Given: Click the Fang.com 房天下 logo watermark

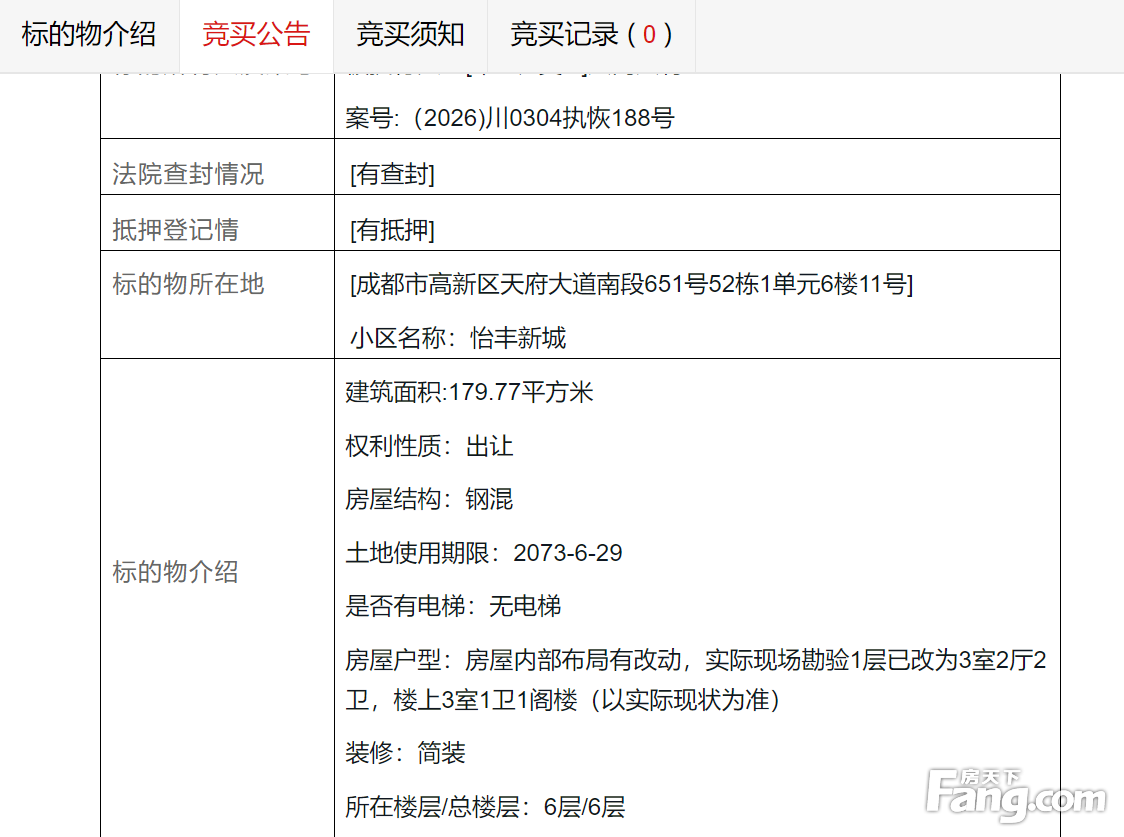Looking at the screenshot, I should (1015, 793).
